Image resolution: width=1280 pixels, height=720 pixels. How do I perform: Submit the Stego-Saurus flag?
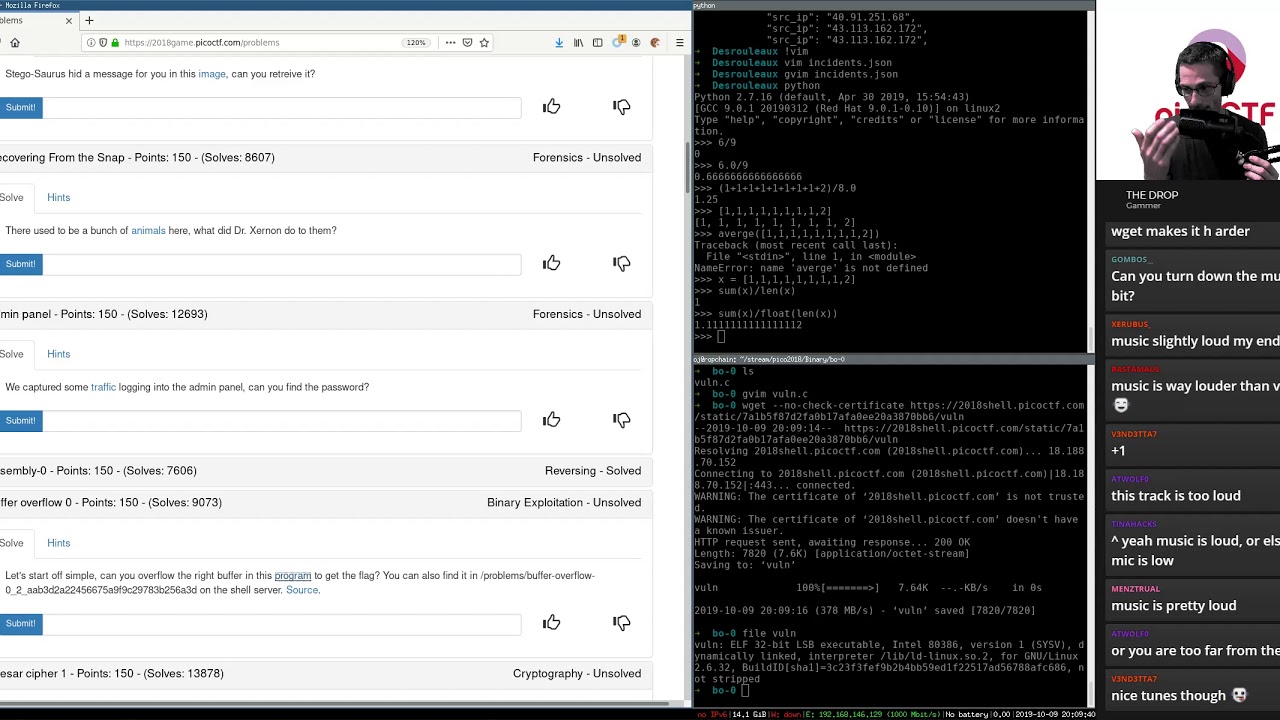click(x=20, y=107)
